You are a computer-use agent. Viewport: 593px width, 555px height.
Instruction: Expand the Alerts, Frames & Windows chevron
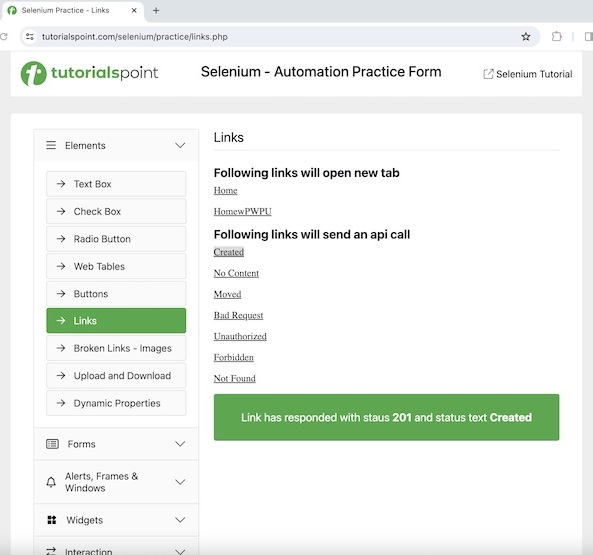click(180, 482)
